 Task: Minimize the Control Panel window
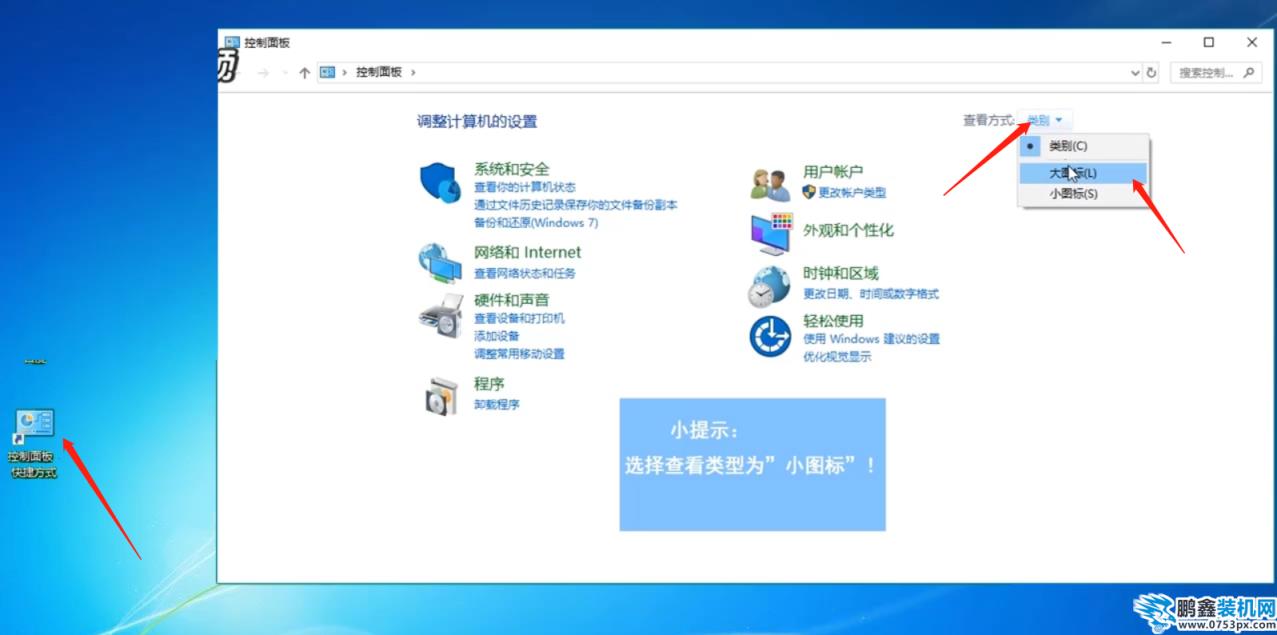(1166, 42)
